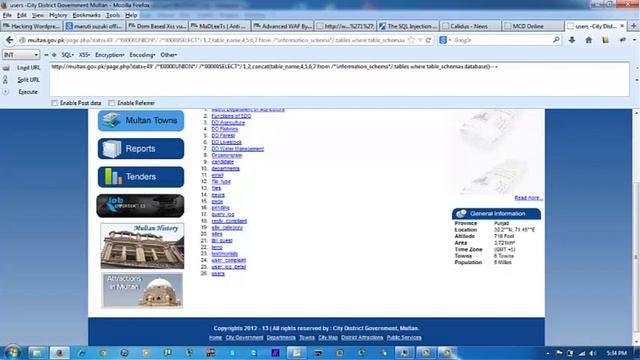
Task: Expand the Other dropdown menu
Action: [169, 55]
